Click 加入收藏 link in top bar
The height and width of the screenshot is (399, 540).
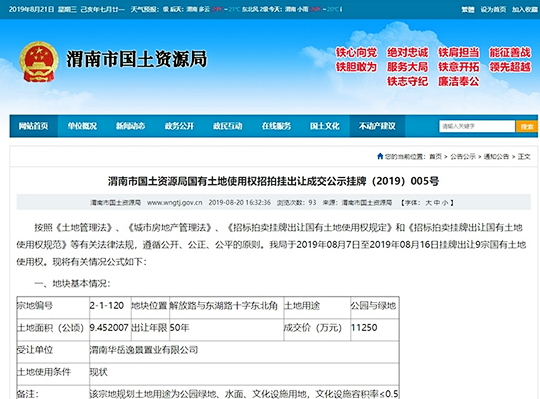[525, 10]
